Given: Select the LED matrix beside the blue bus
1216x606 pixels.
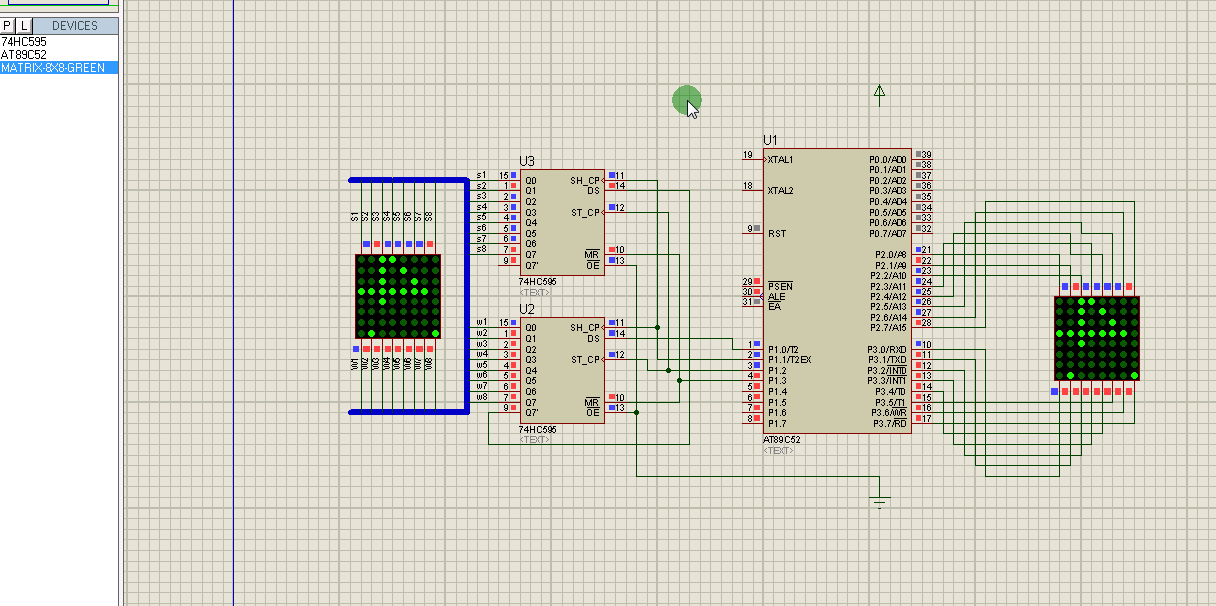Looking at the screenshot, I should point(398,296).
